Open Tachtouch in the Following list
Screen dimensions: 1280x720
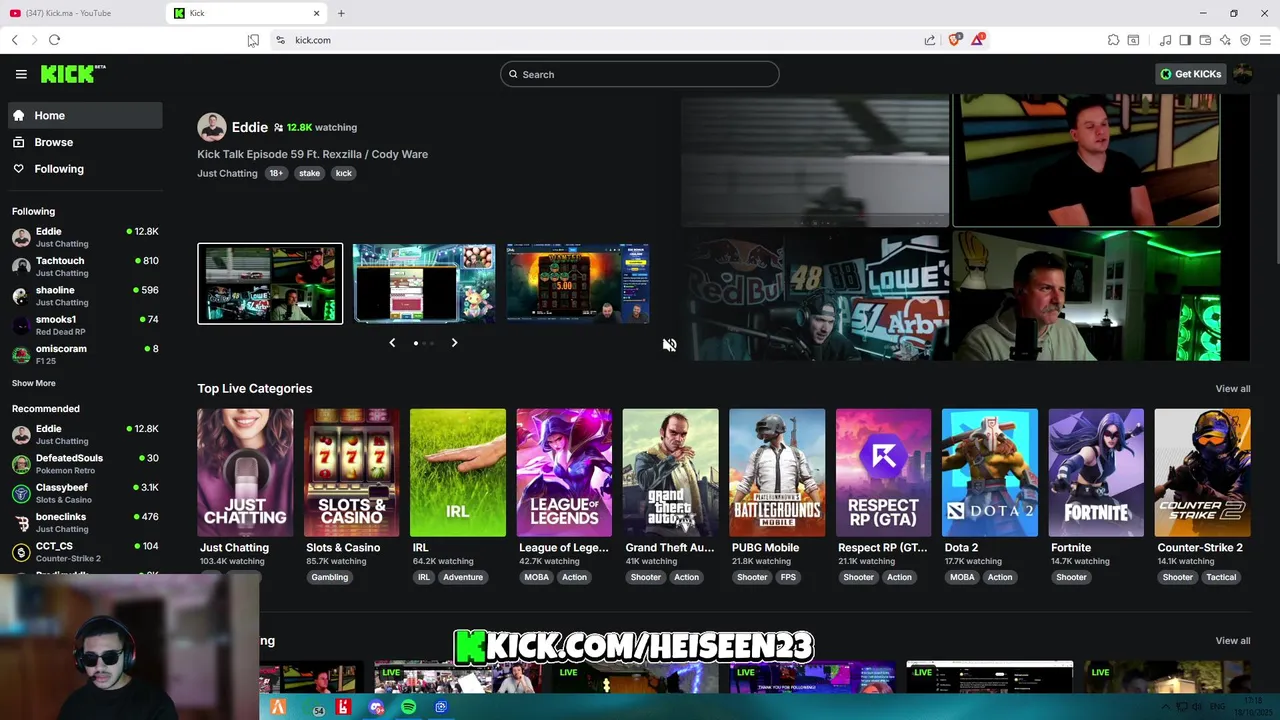click(x=85, y=266)
